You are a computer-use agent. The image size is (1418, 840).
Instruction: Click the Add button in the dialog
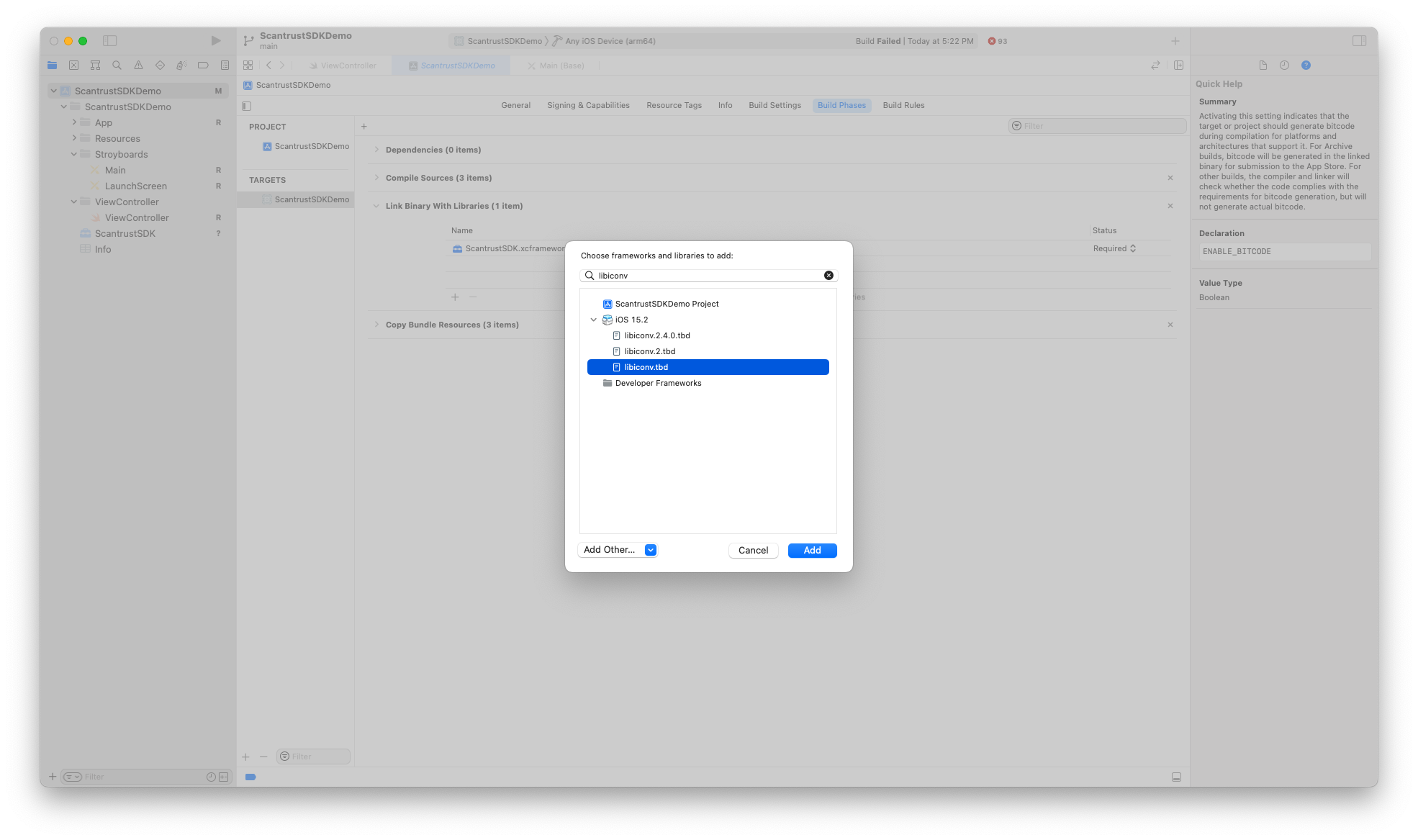(x=812, y=551)
